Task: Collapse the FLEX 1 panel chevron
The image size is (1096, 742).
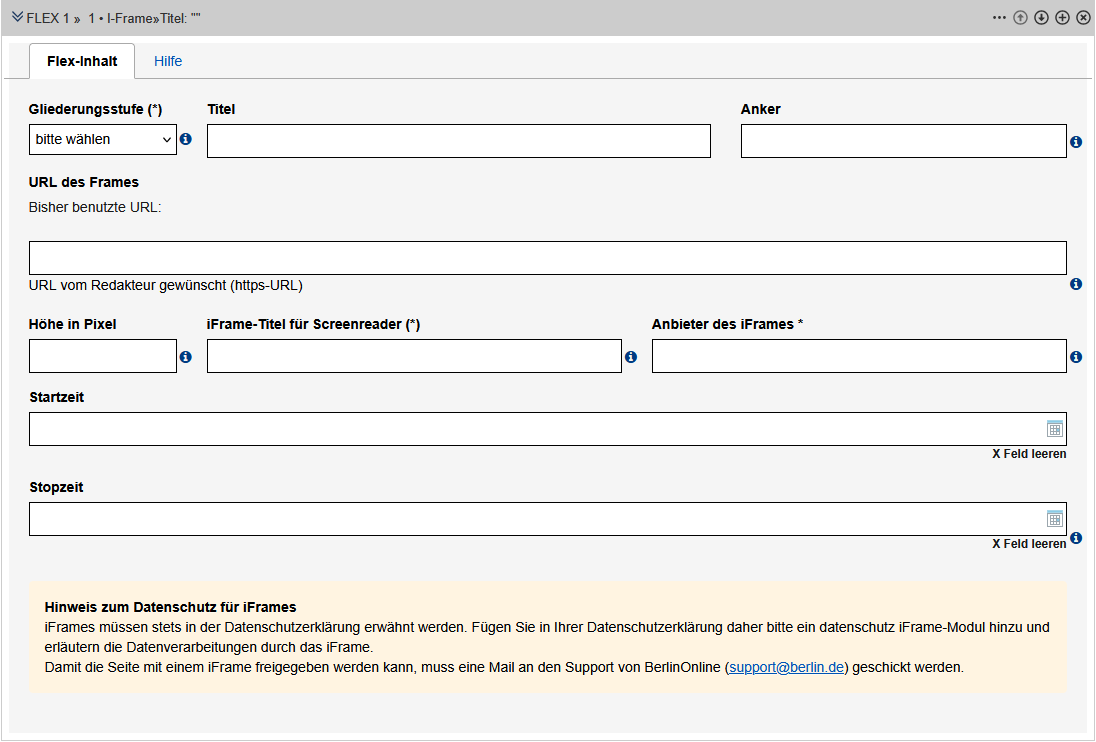Action: (17, 17)
